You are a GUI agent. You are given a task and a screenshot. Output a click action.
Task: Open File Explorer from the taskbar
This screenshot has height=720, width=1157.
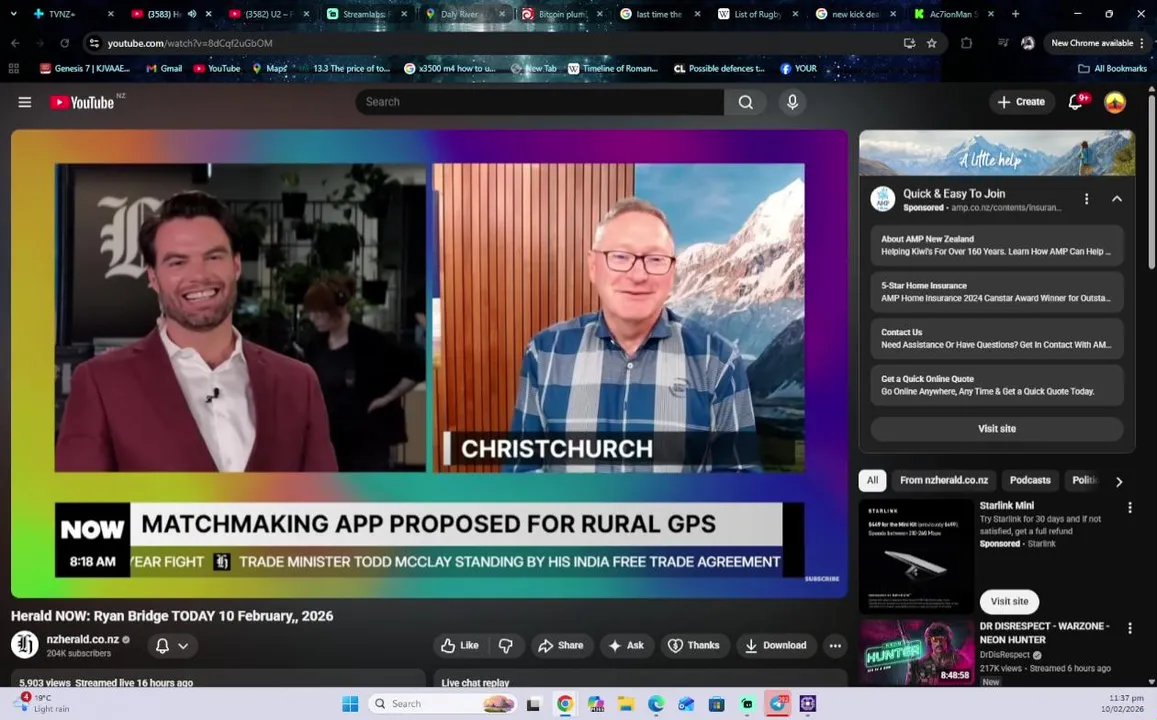coord(626,704)
